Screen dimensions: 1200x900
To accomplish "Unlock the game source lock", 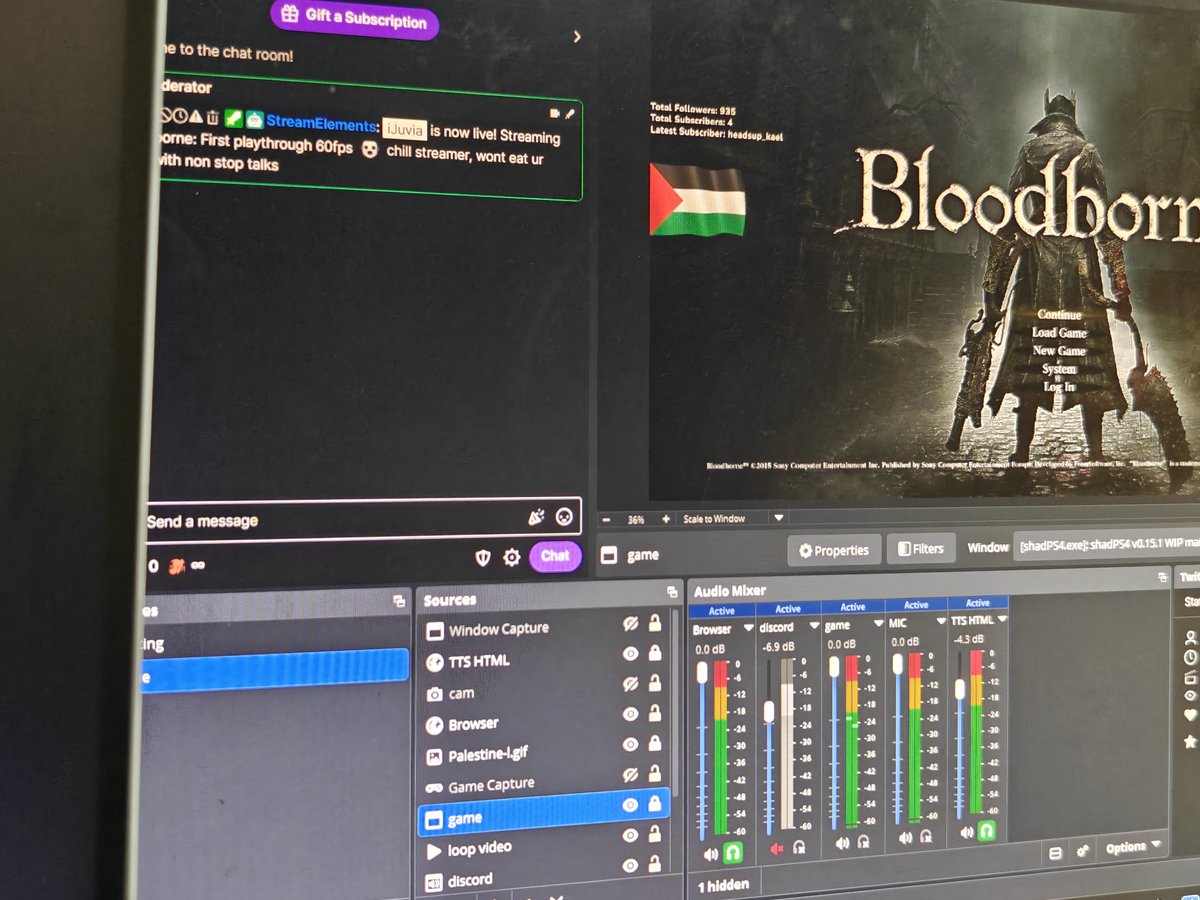I will [x=655, y=803].
